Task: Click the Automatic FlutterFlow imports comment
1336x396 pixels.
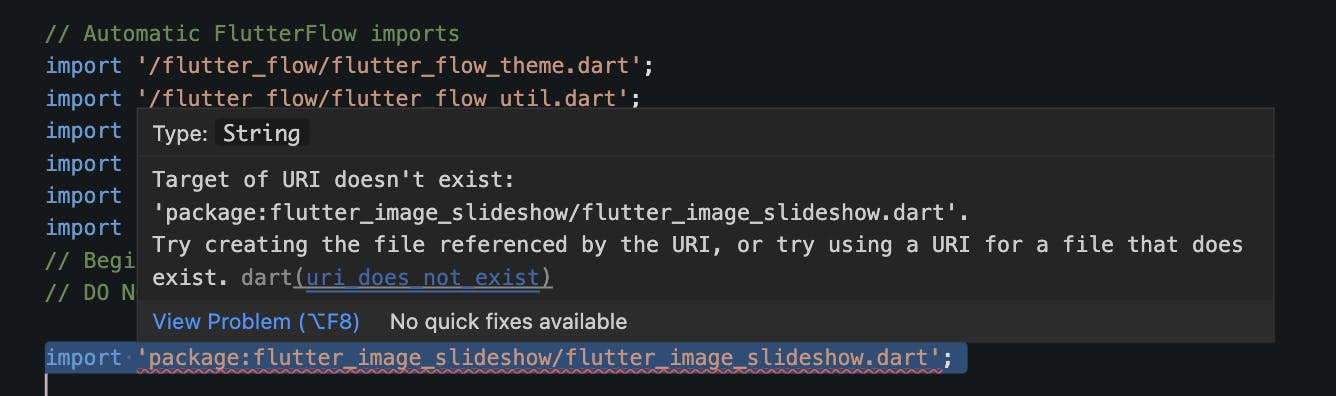Action: (x=252, y=34)
